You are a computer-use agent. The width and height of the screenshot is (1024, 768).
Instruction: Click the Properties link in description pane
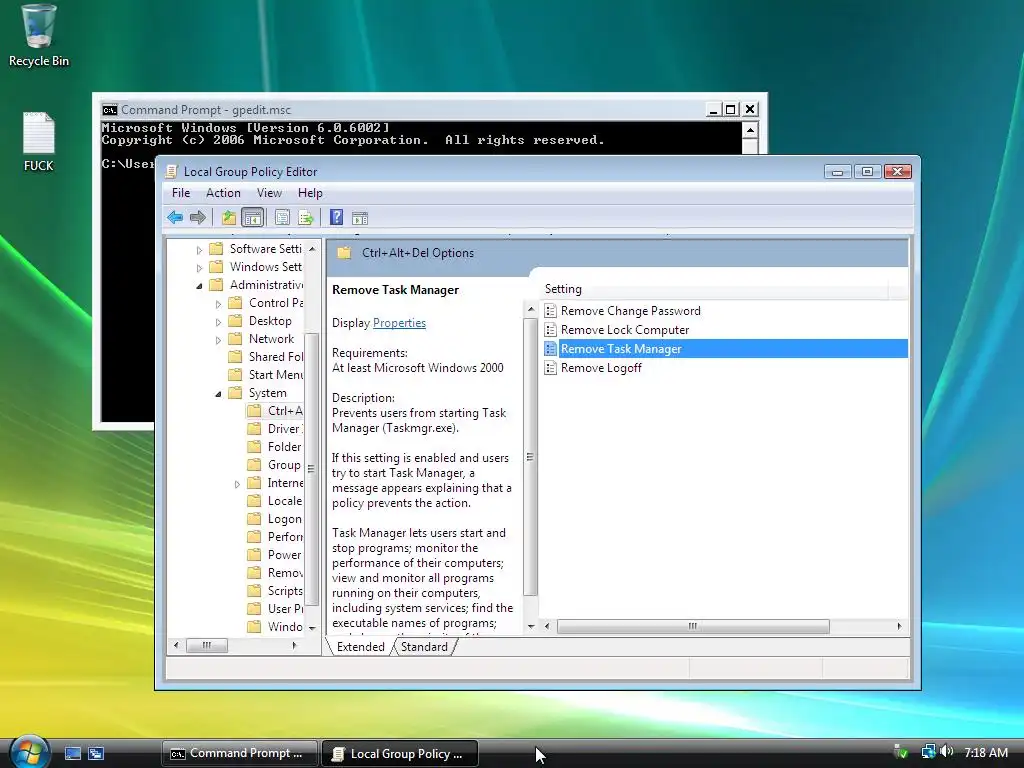pyautogui.click(x=399, y=323)
